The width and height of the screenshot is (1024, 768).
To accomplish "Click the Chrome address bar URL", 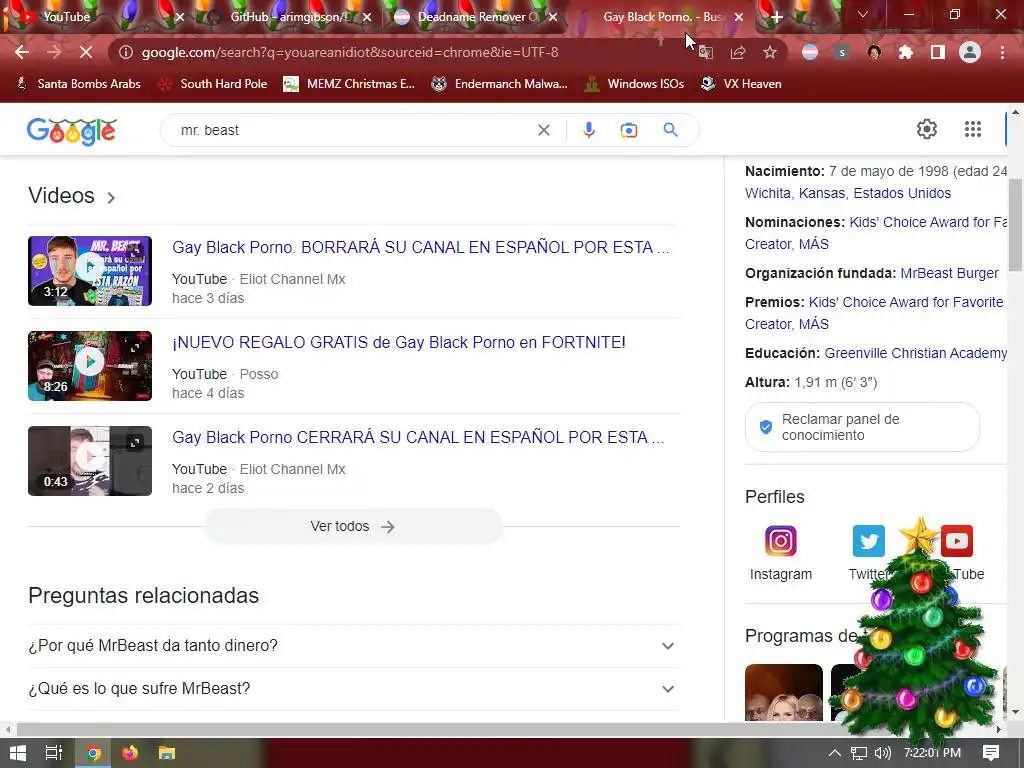I will [350, 52].
